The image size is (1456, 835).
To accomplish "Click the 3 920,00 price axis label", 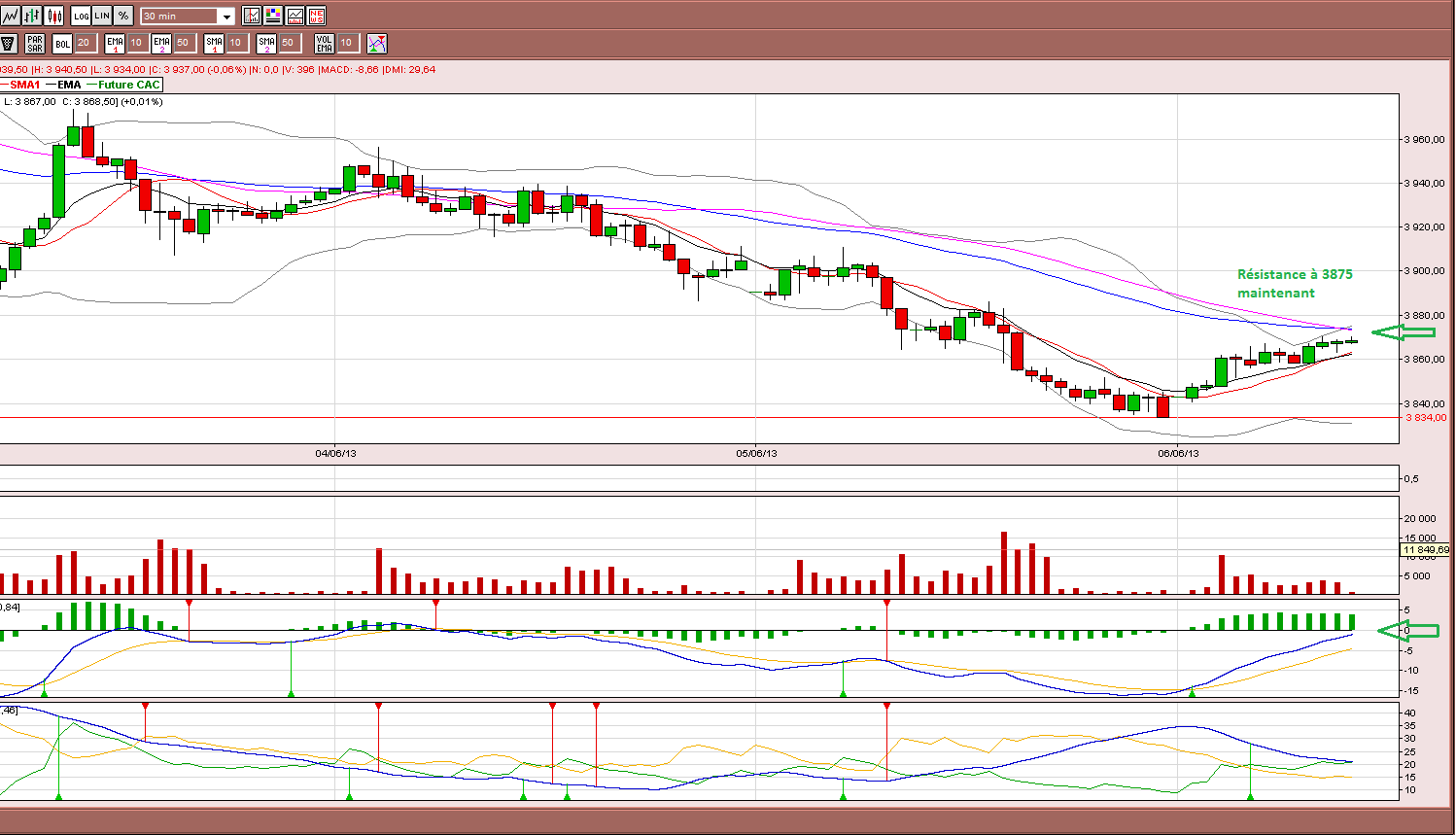I will click(x=1425, y=226).
